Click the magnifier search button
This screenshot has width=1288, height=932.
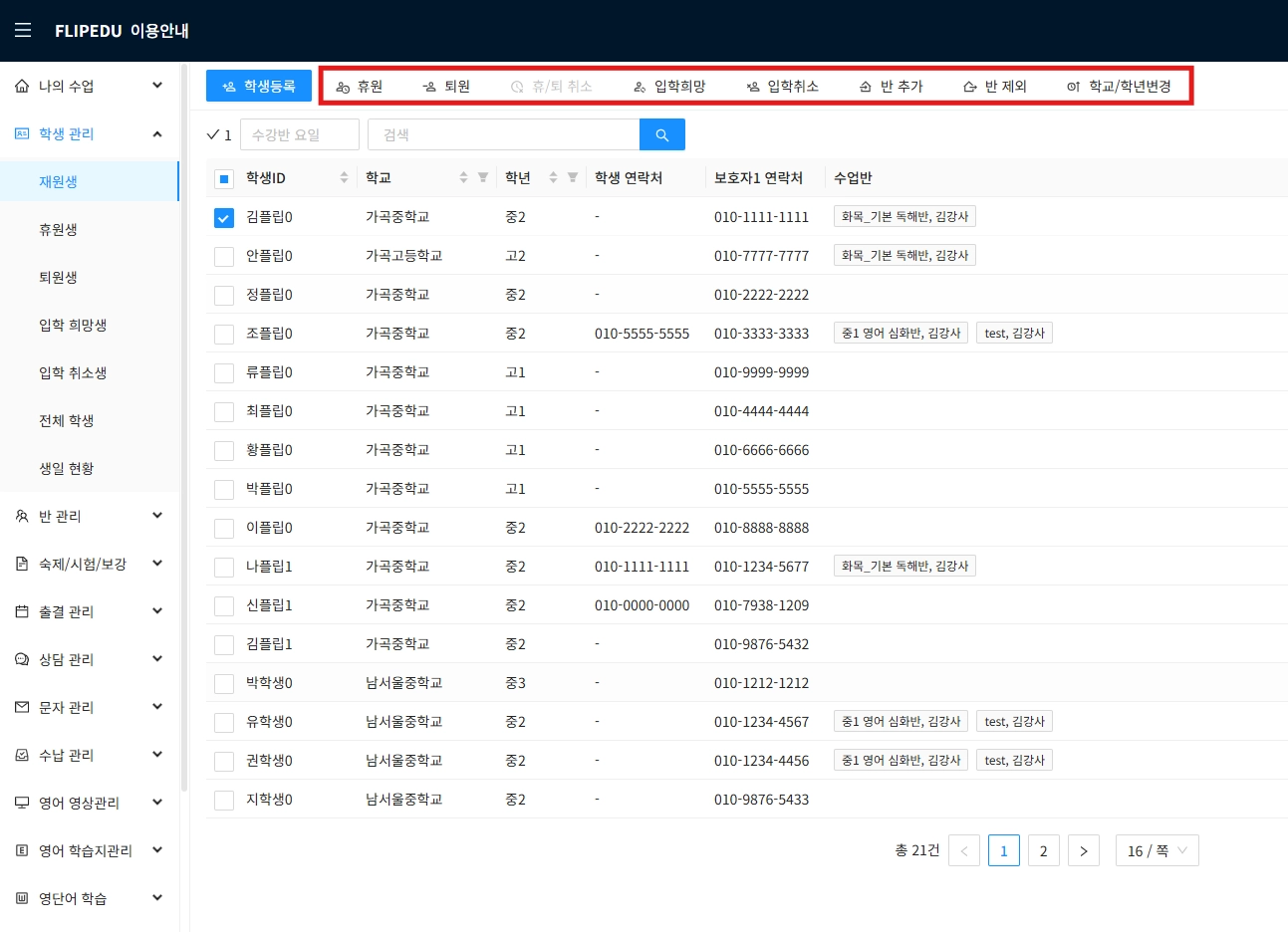(x=662, y=134)
